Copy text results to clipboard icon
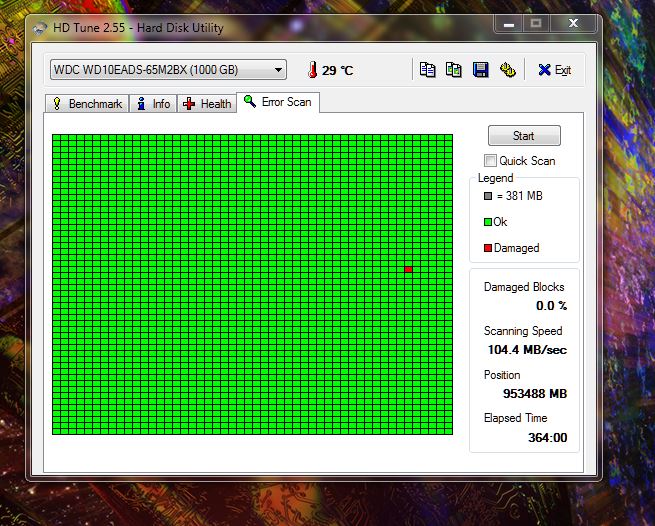Screen dimensions: 655x526 427,70
